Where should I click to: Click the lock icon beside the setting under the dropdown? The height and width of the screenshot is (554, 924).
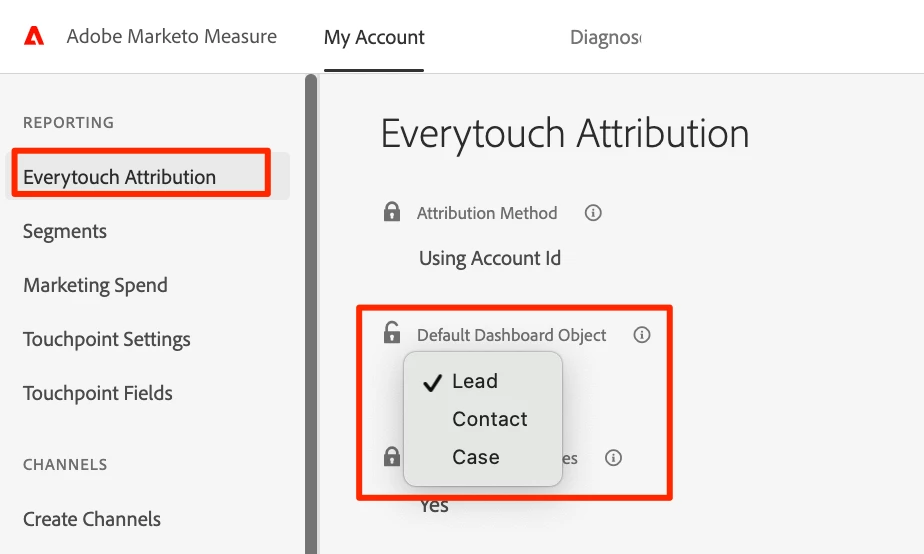pyautogui.click(x=392, y=457)
